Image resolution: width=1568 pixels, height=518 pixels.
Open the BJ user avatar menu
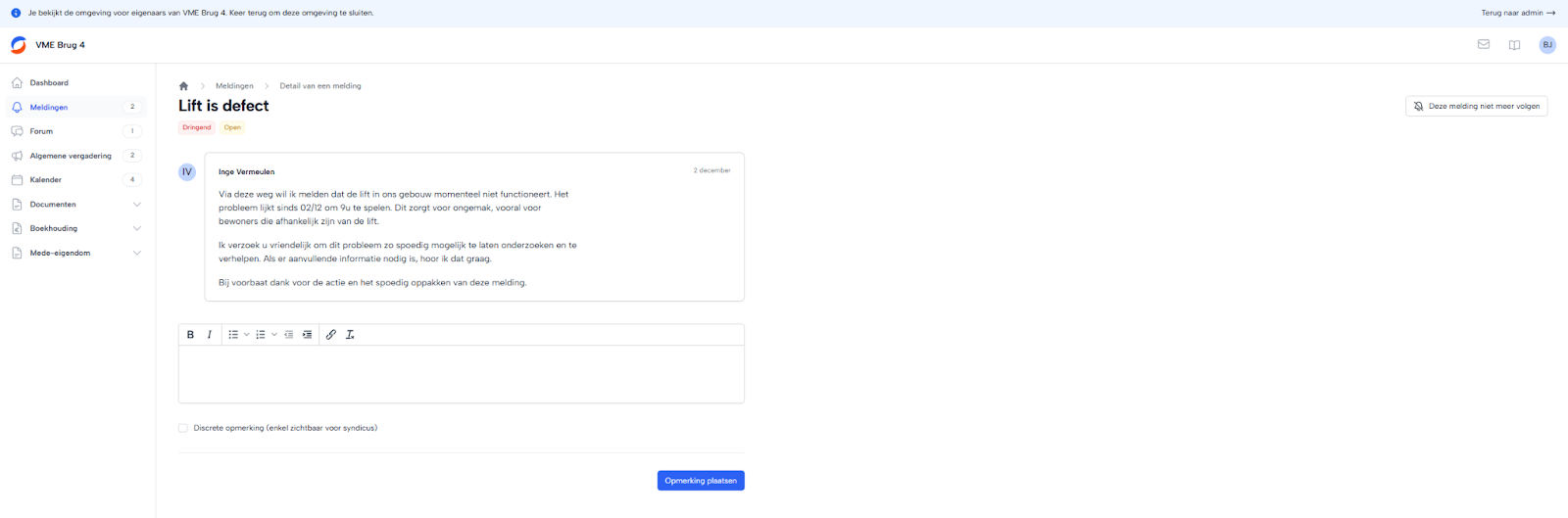click(x=1547, y=45)
